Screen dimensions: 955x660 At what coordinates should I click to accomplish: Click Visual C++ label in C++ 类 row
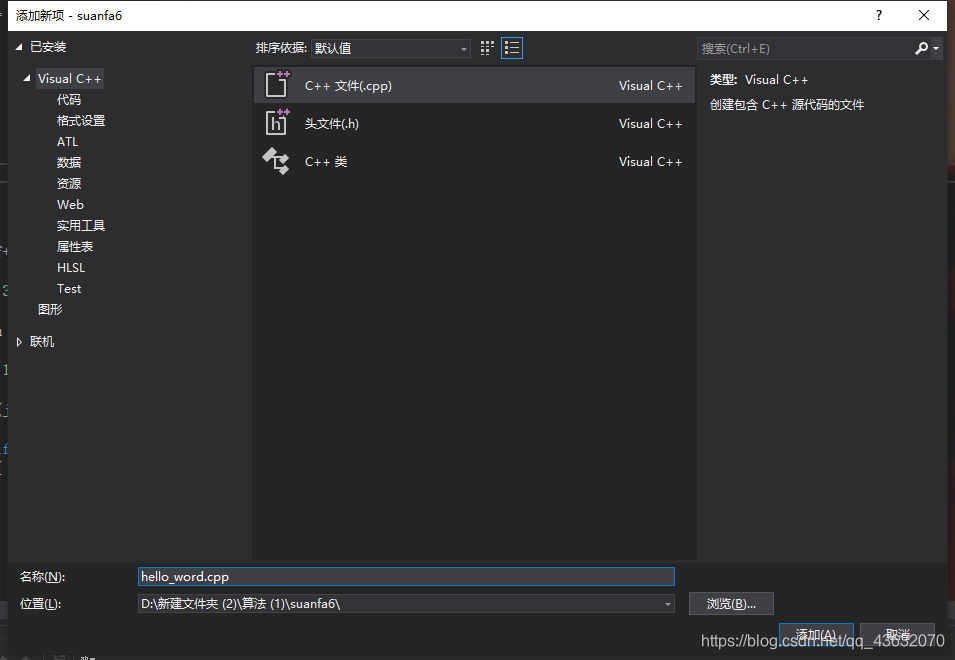[650, 162]
